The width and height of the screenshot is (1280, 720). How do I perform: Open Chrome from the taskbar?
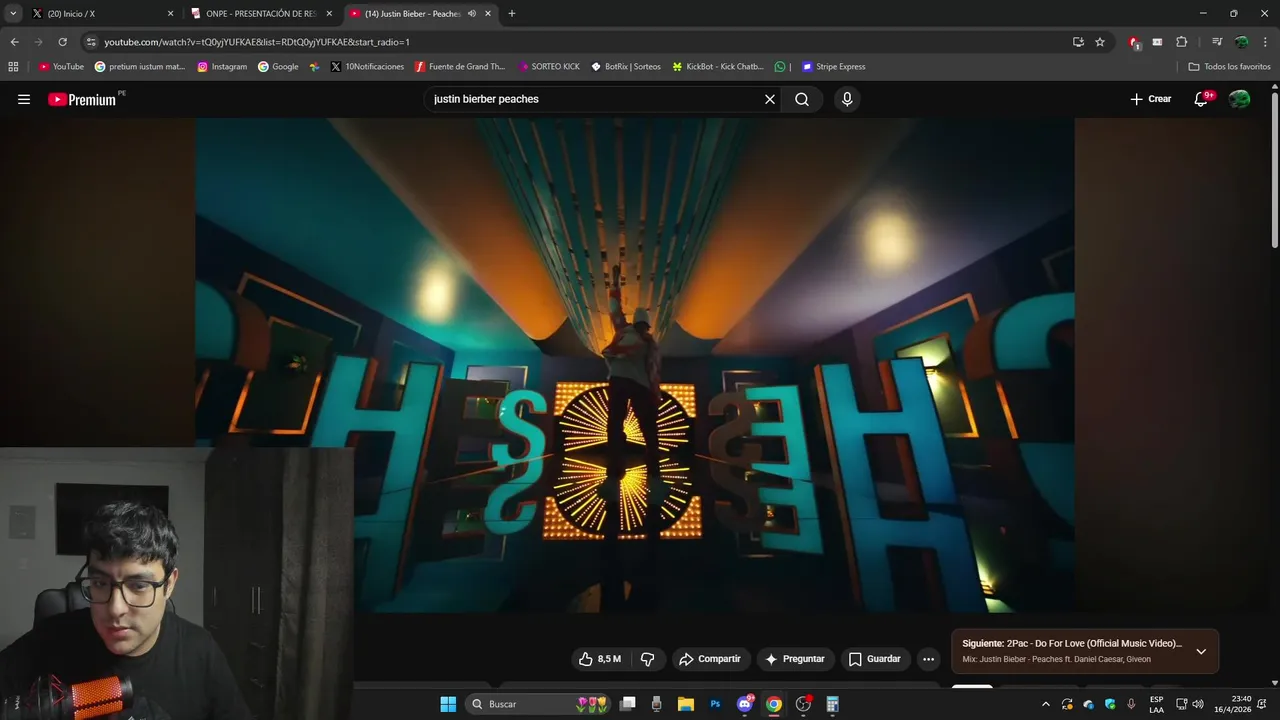click(x=773, y=704)
